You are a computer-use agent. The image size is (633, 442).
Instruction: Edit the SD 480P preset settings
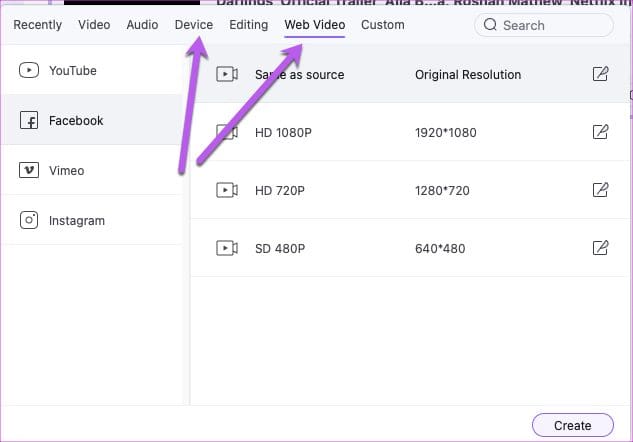(600, 248)
